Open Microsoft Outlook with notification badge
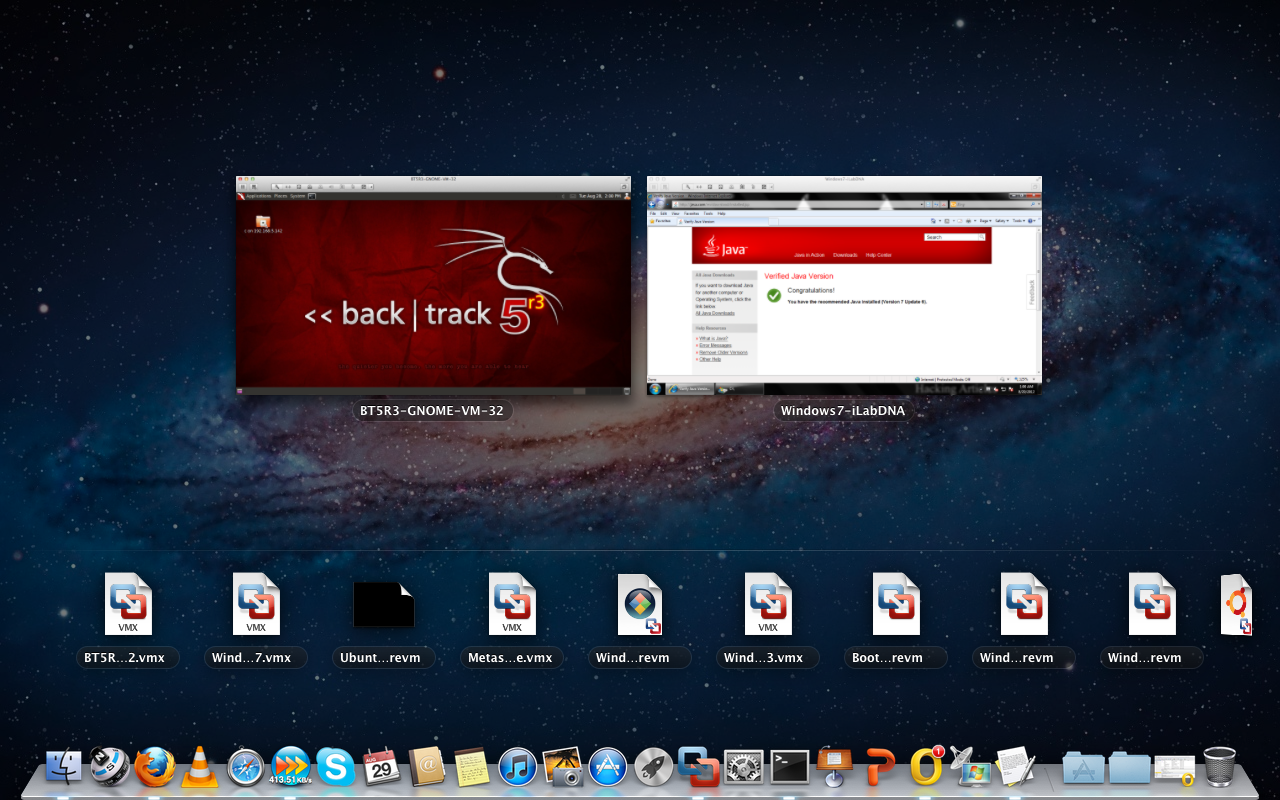The width and height of the screenshot is (1280, 800). 926,768
